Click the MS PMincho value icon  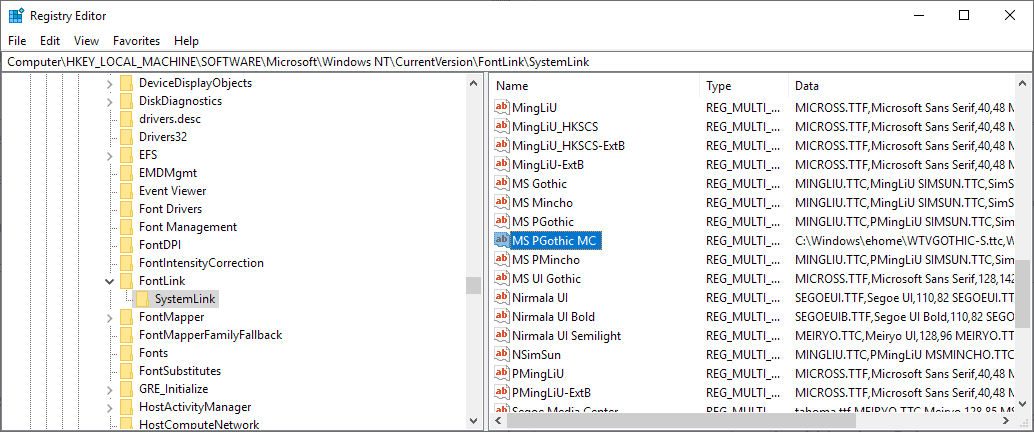[x=502, y=260]
